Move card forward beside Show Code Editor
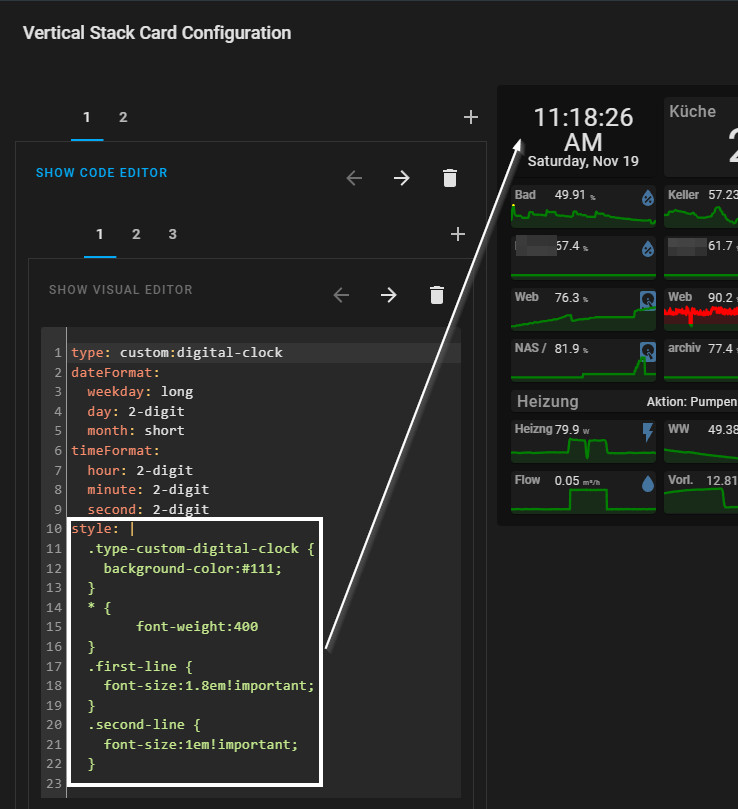The height and width of the screenshot is (809, 738). point(401,178)
